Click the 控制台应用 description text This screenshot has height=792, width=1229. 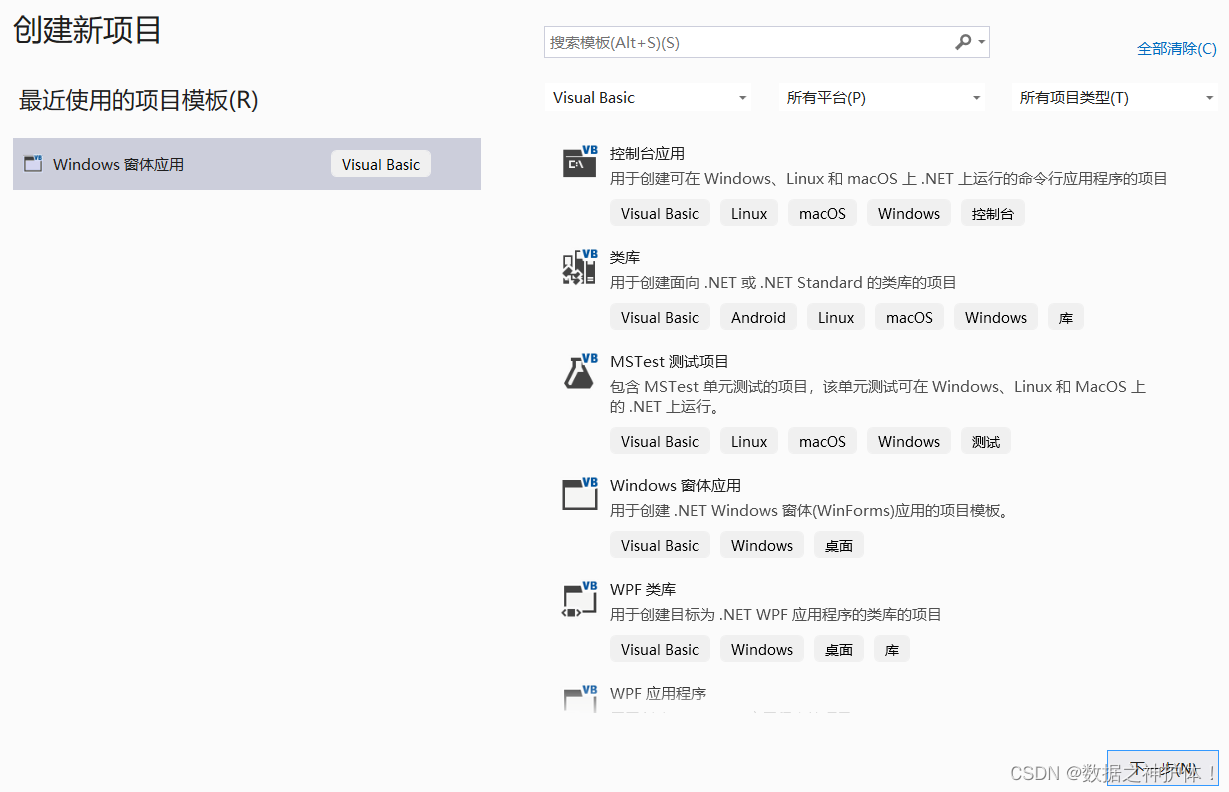point(889,179)
